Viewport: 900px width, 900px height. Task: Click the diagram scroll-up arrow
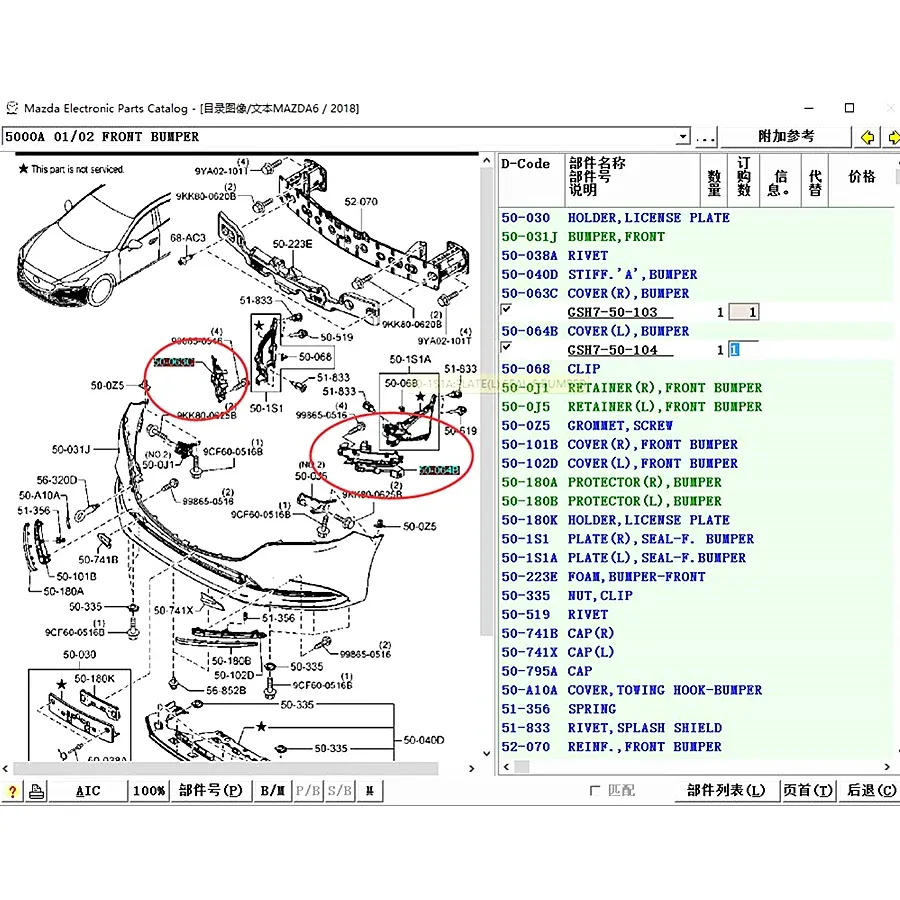point(489,160)
